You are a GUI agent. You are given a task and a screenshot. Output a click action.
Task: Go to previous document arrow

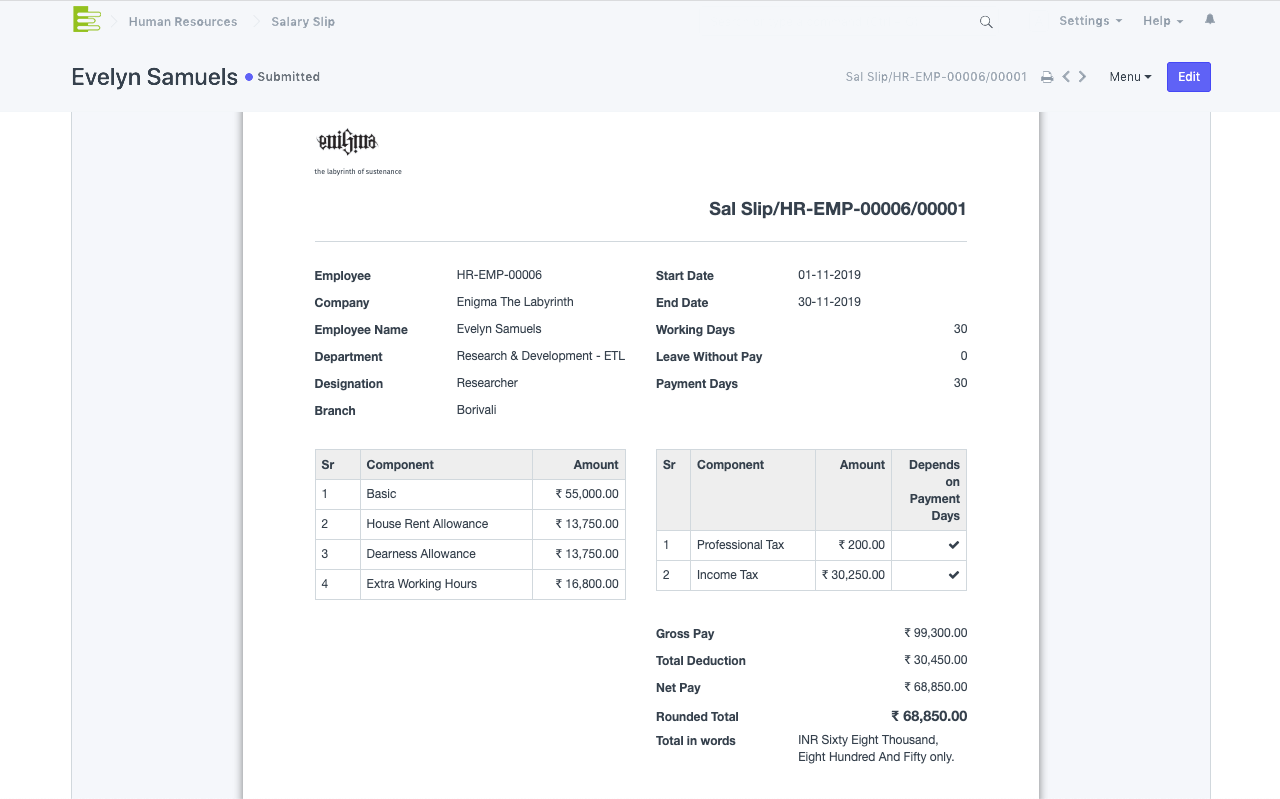coord(1066,77)
